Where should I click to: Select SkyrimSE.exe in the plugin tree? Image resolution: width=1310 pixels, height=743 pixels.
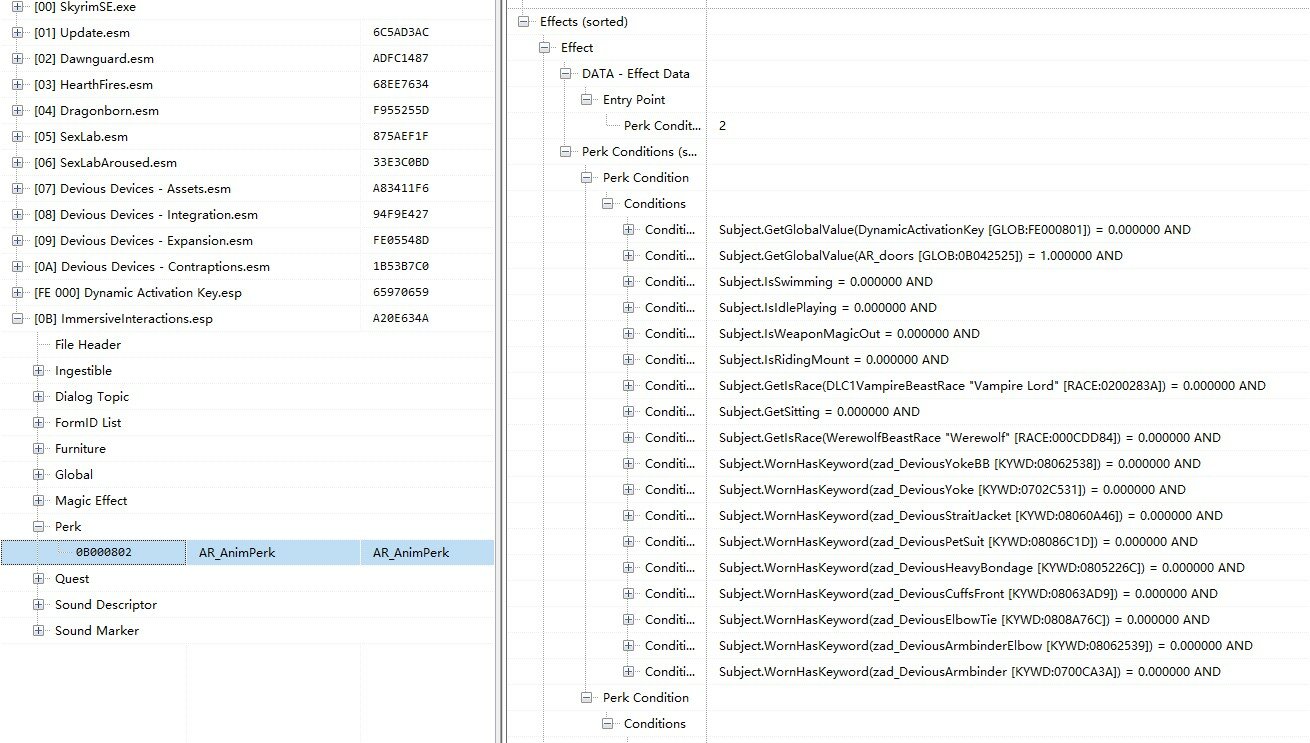point(84,7)
